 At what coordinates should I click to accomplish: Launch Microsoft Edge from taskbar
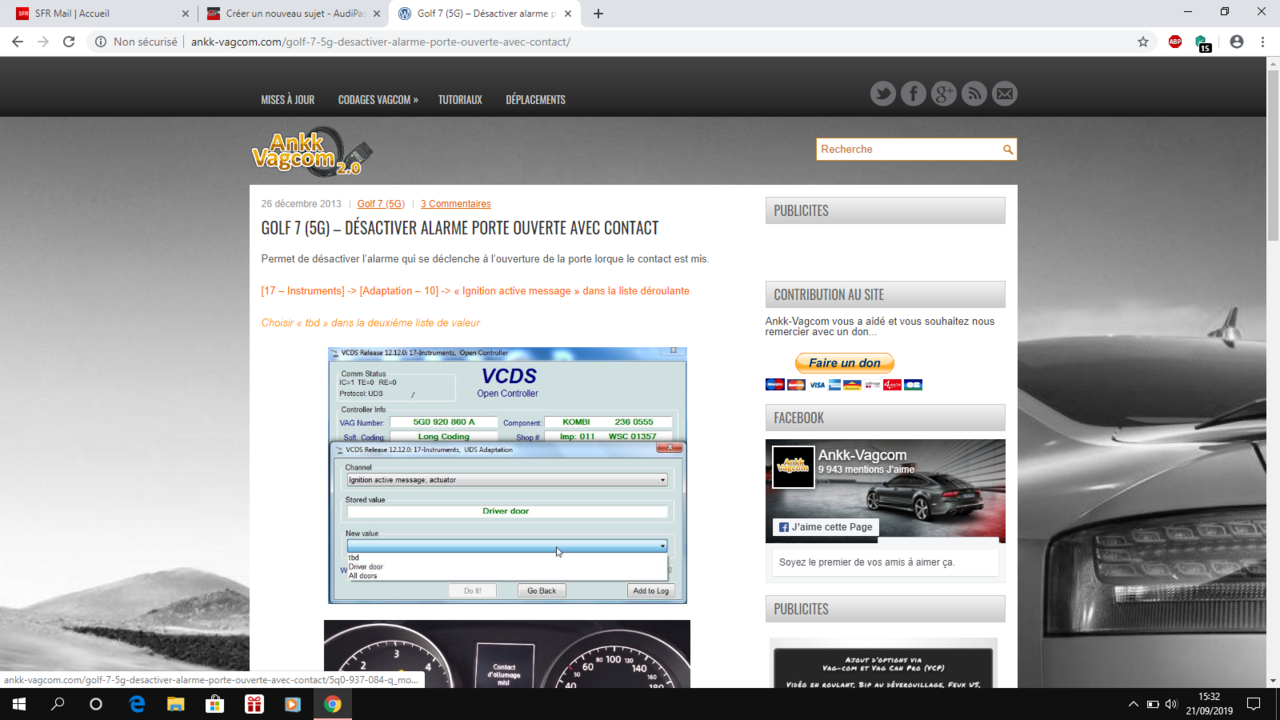[x=137, y=704]
